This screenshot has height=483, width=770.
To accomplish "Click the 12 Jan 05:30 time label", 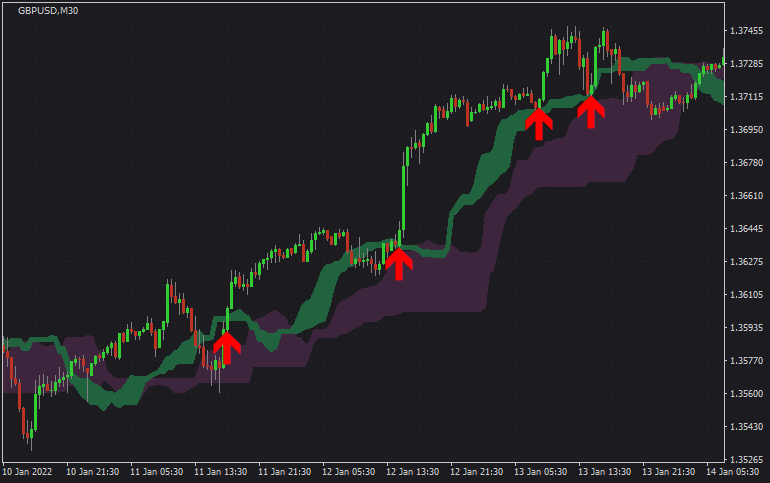I will (x=349, y=472).
